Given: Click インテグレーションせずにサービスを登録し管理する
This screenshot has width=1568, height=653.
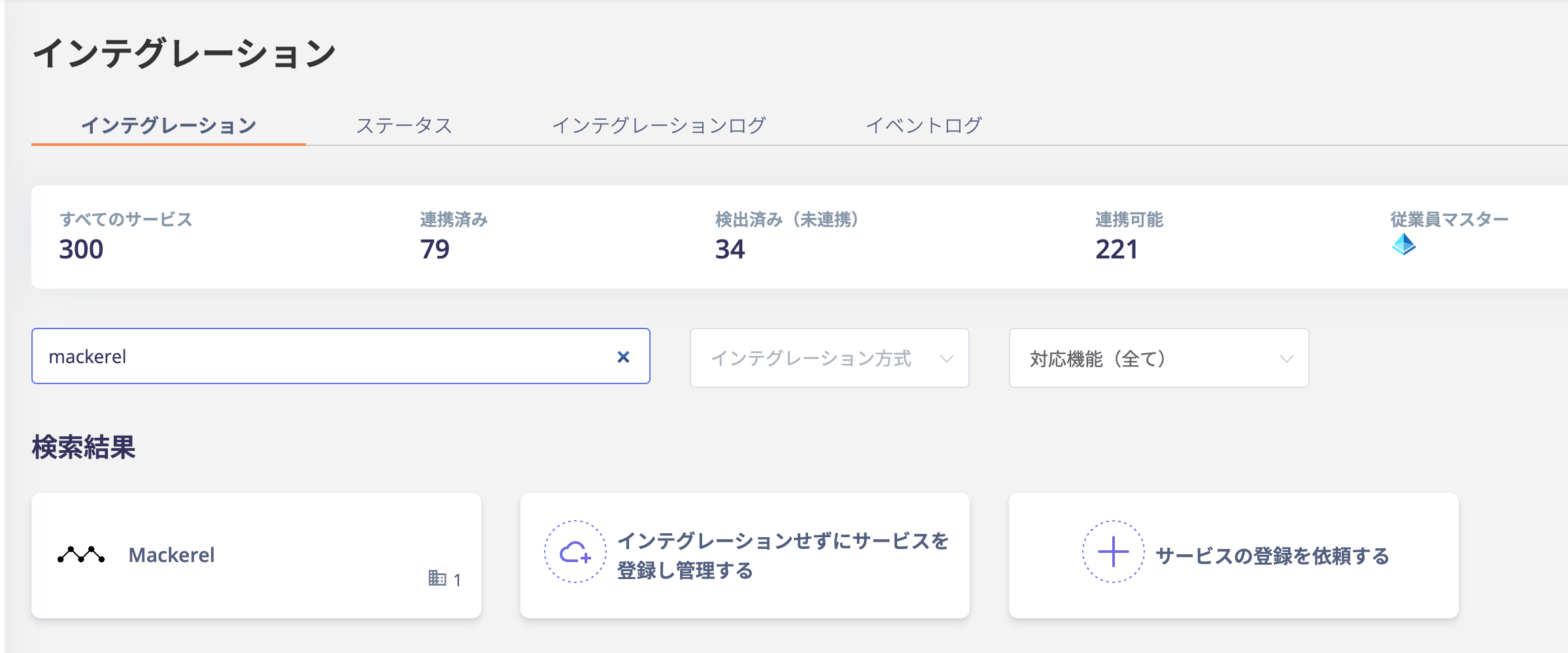Looking at the screenshot, I should (x=745, y=556).
